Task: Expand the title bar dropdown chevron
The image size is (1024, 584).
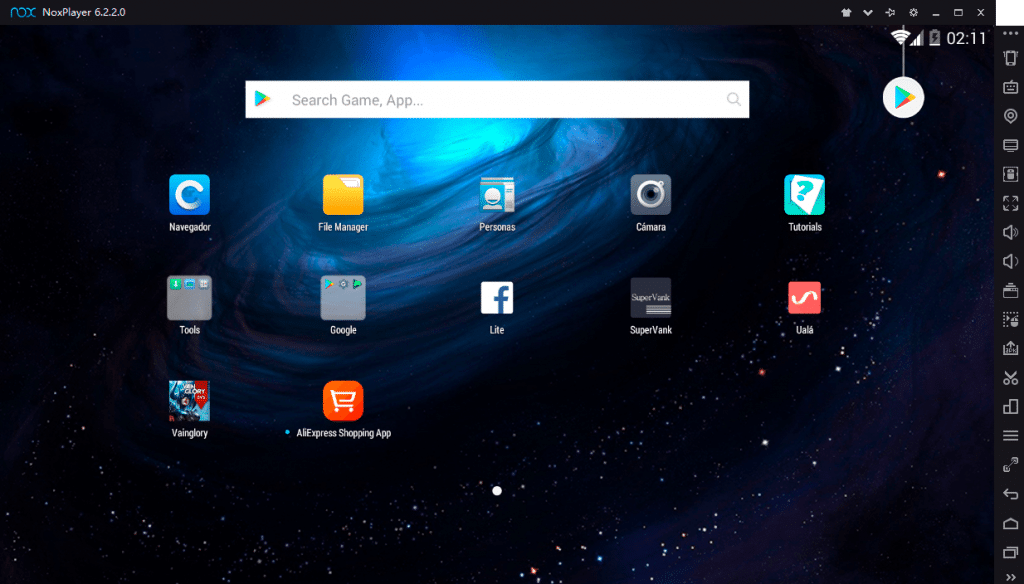Action: 868,12
